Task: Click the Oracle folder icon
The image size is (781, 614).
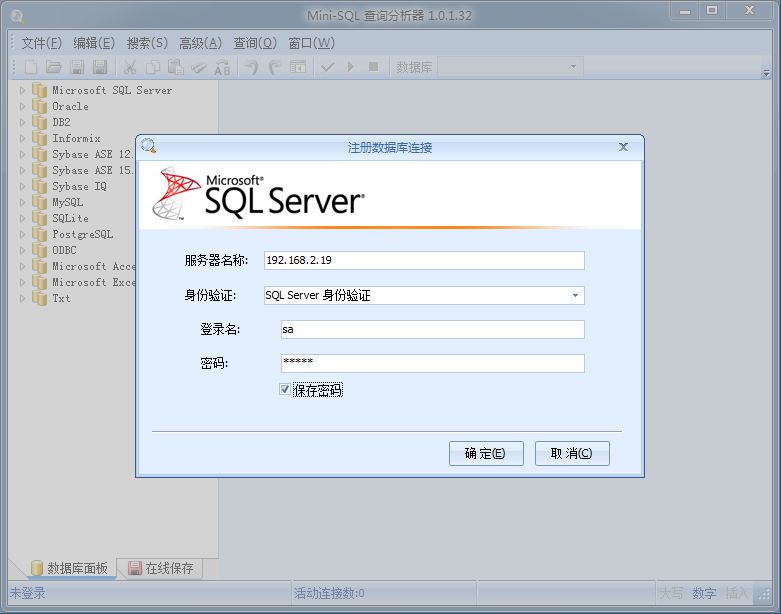Action: pyautogui.click(x=39, y=106)
